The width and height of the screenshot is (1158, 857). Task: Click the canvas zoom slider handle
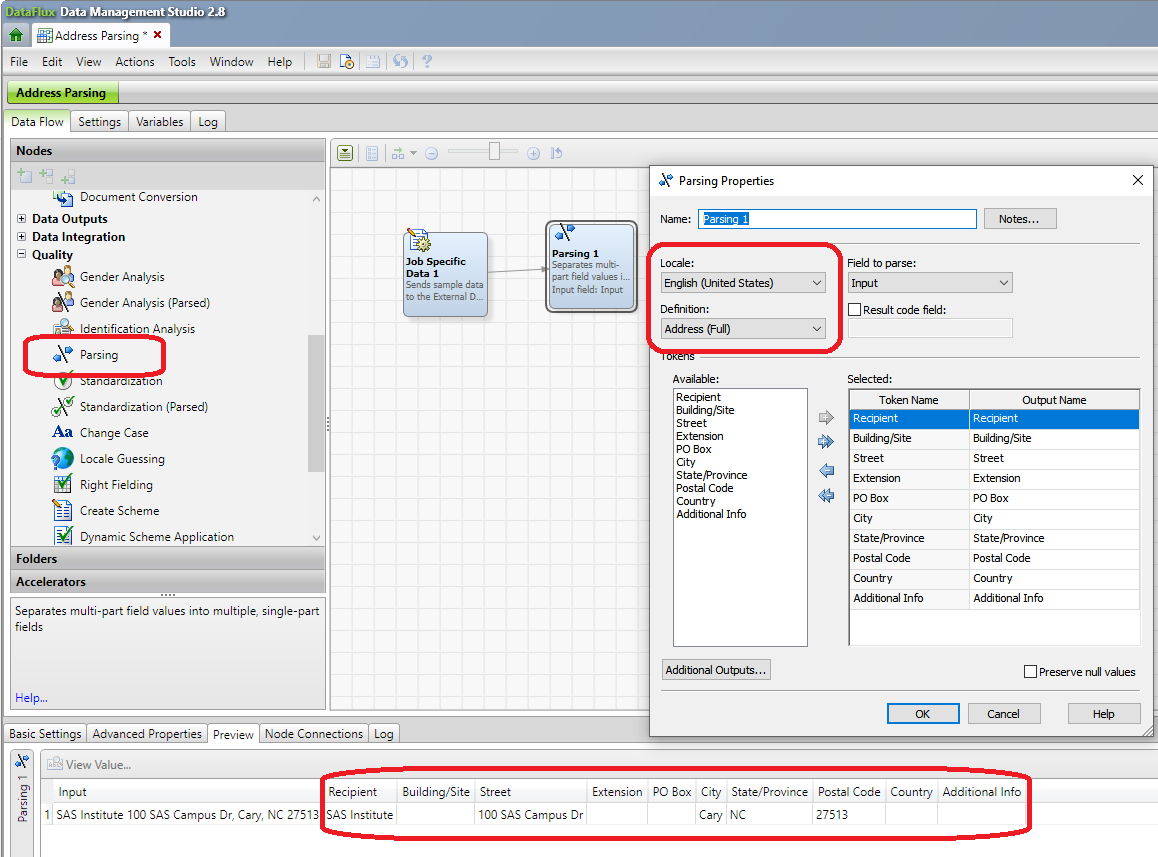pos(494,152)
